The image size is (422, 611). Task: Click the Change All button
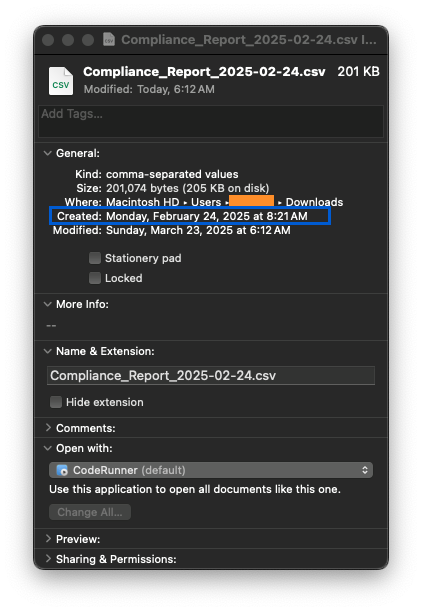(x=90, y=512)
